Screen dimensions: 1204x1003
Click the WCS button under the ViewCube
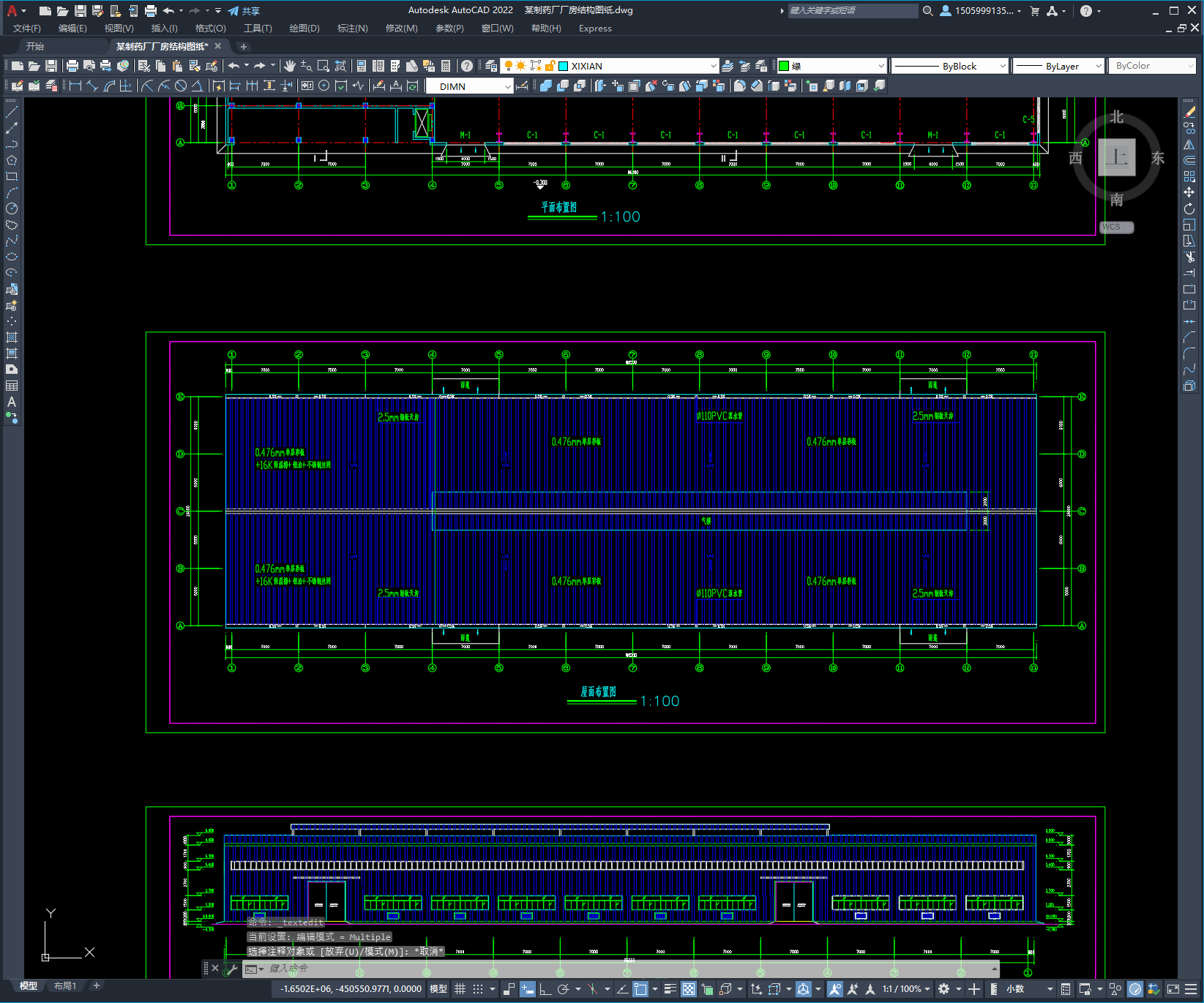click(x=1116, y=227)
